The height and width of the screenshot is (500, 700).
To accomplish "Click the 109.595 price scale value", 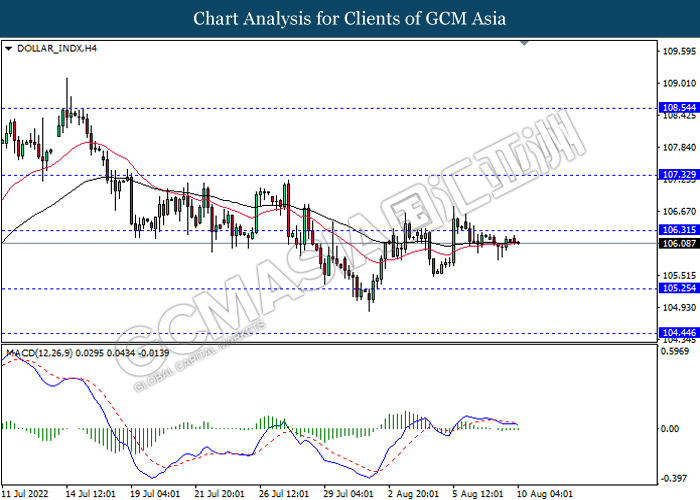I will pyautogui.click(x=679, y=52).
